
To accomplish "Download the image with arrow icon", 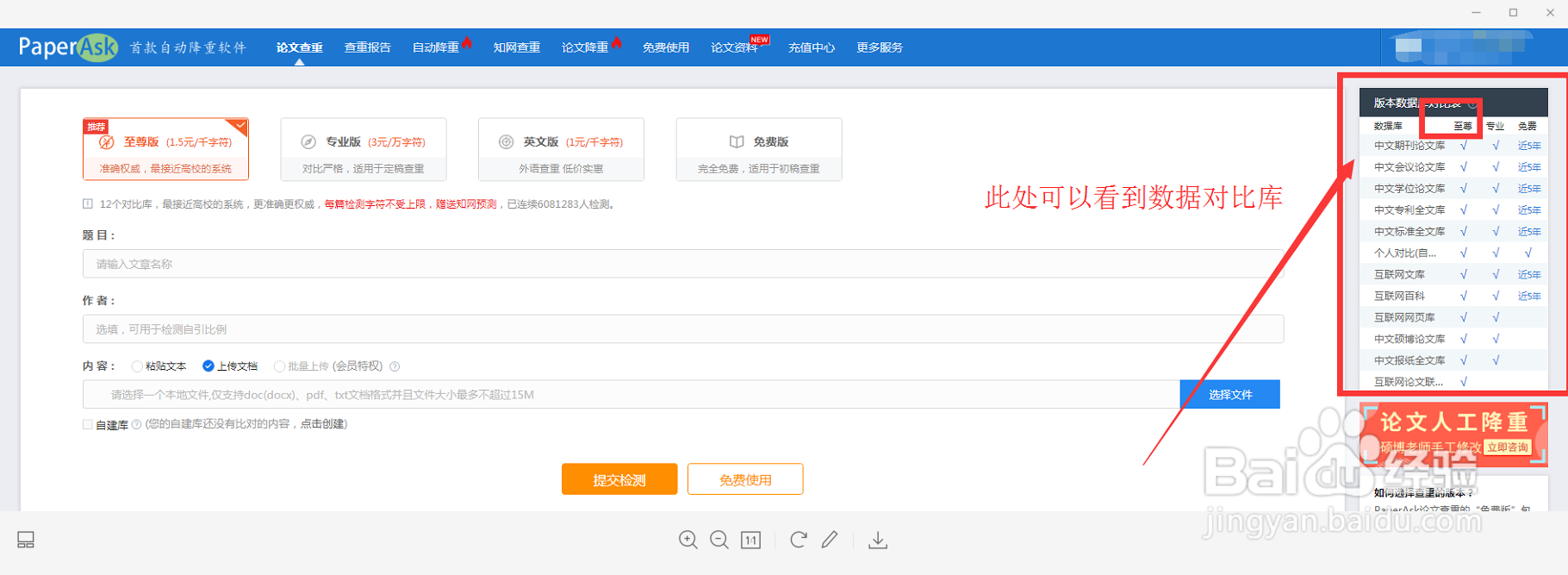I will tap(878, 540).
